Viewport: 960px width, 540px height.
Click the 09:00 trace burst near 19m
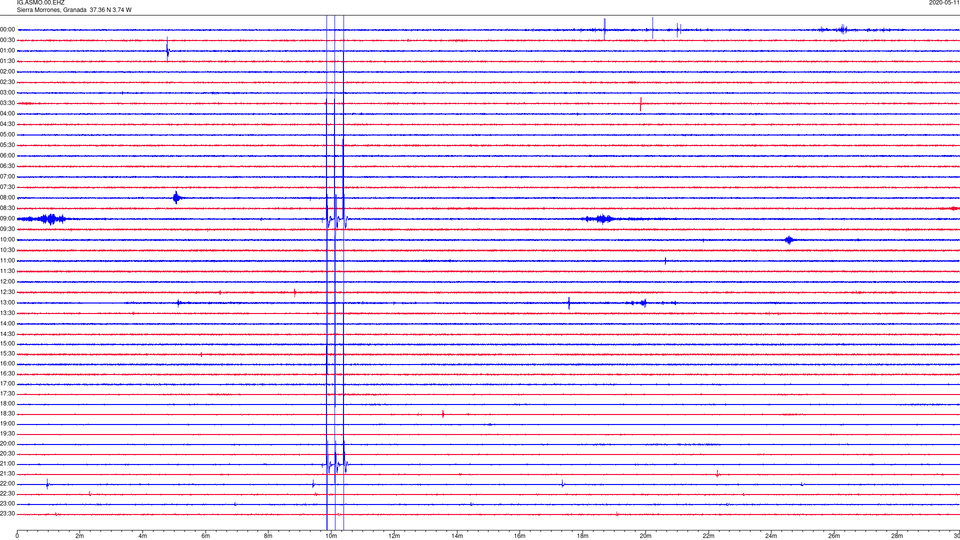coord(603,219)
